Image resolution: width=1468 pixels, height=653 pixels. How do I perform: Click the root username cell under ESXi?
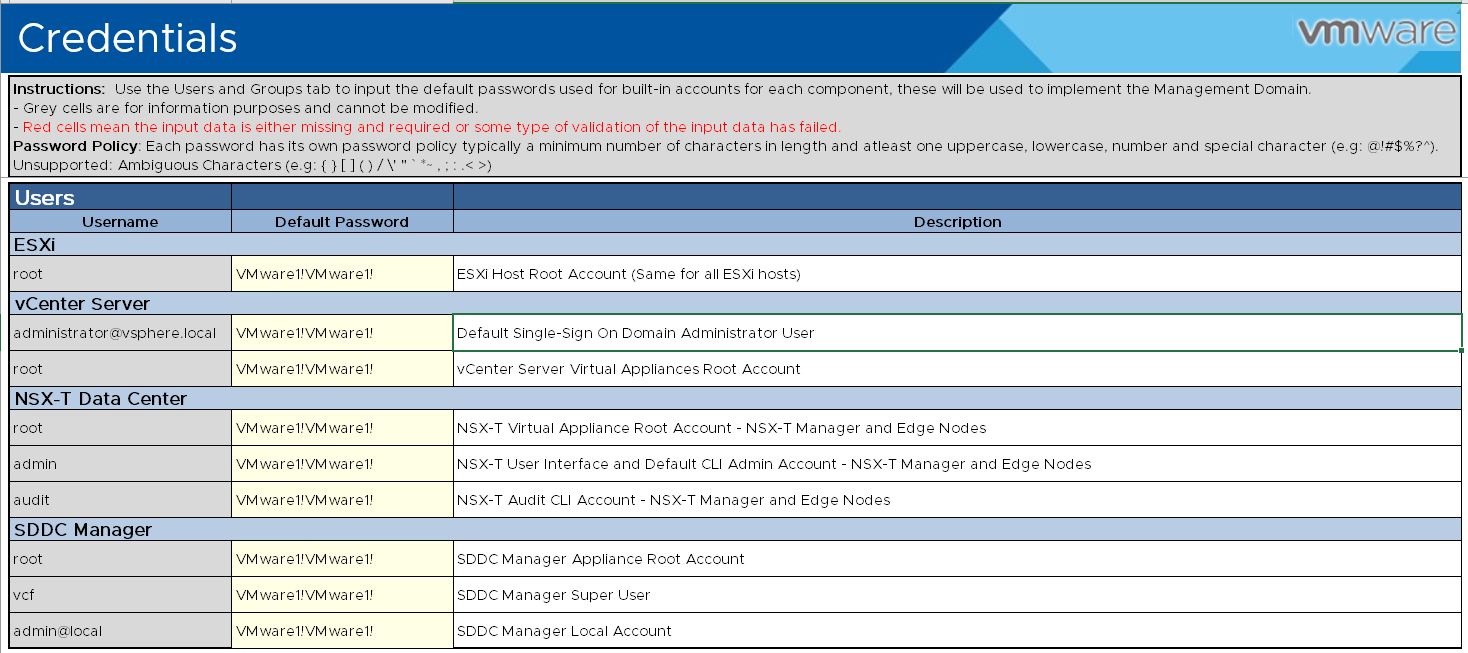pos(120,273)
